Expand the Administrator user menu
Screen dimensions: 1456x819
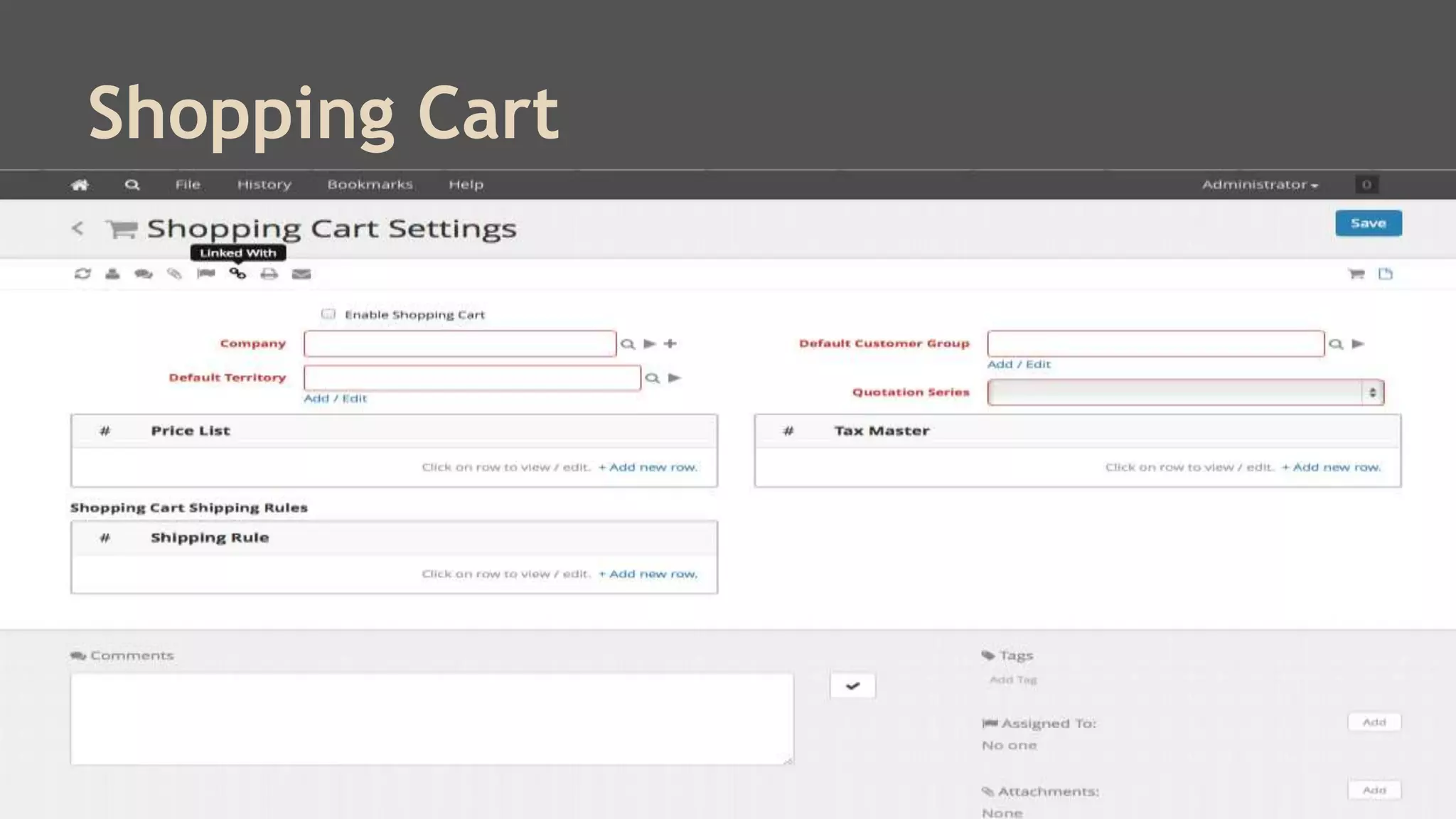(1260, 185)
